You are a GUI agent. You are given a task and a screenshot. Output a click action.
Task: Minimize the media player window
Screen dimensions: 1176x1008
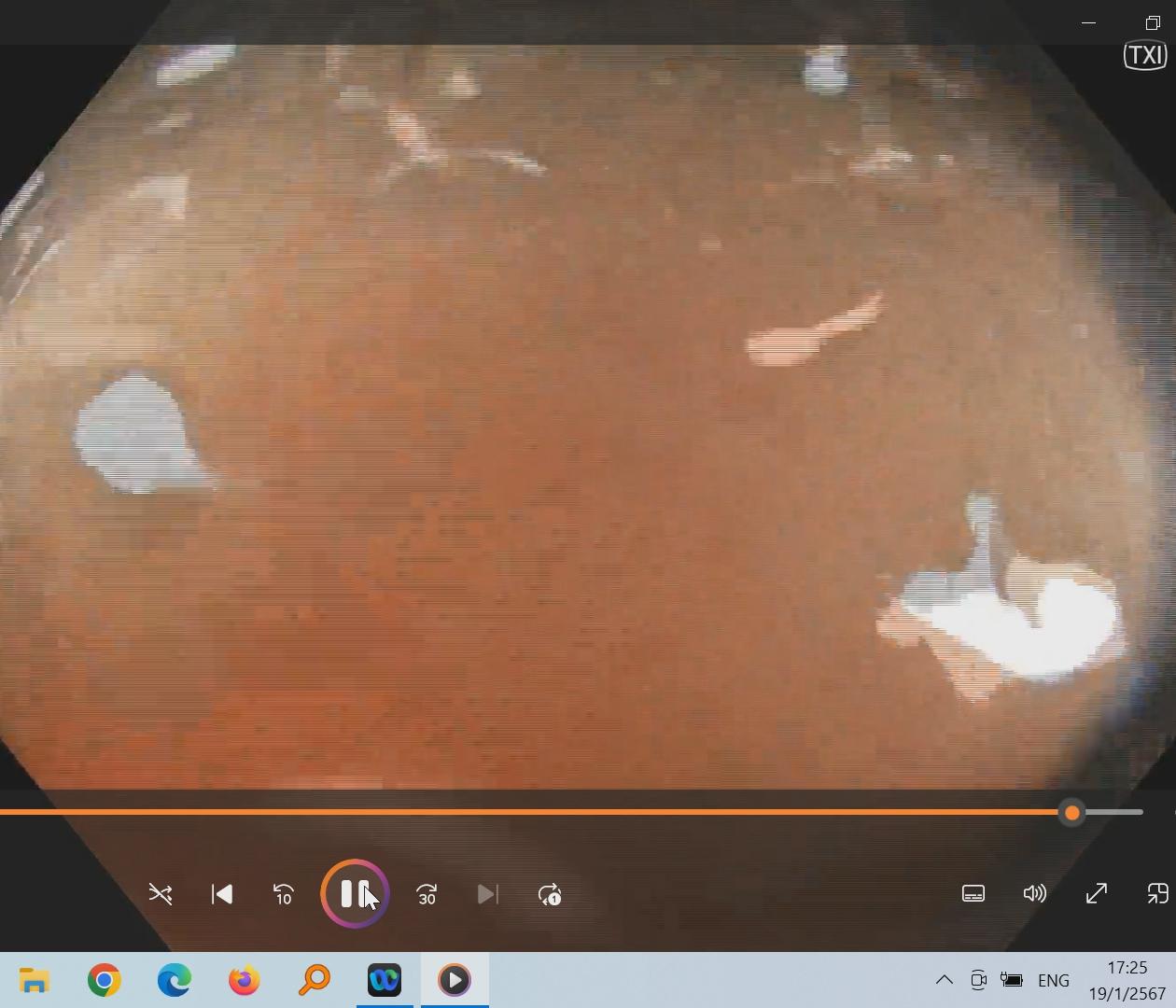tap(1089, 22)
